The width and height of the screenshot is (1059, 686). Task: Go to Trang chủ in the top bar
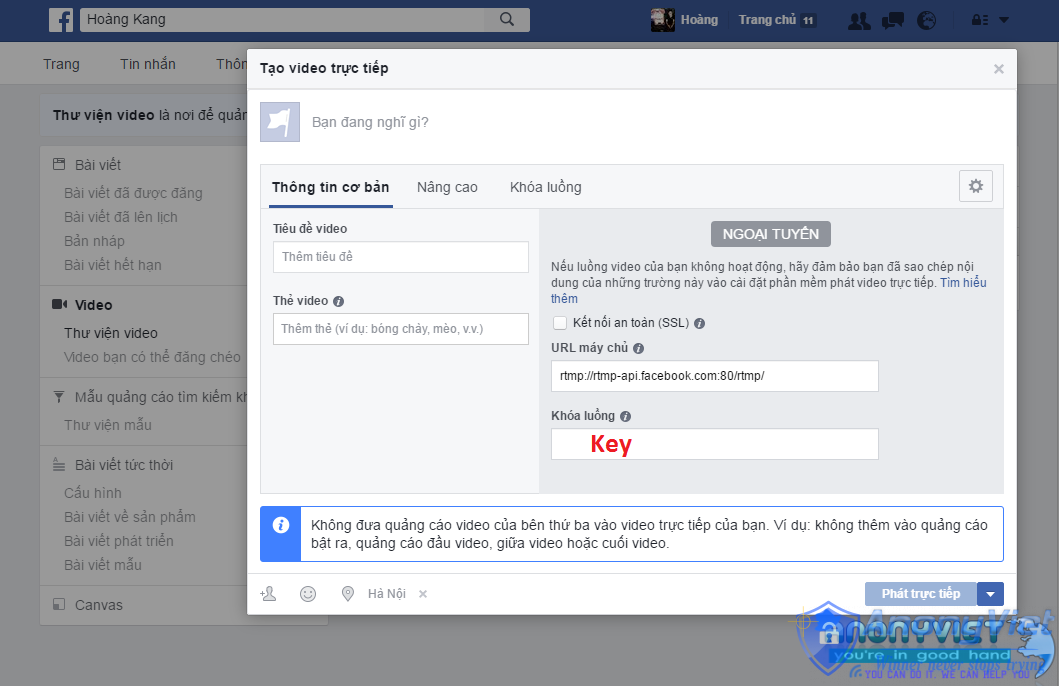coord(767,20)
